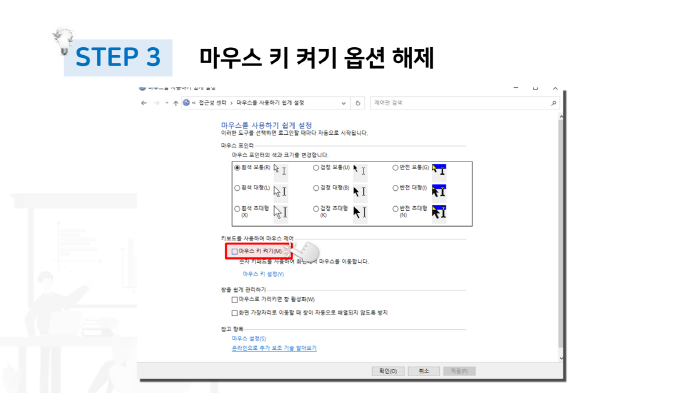
Task: Click the 적용(P) button
Action: point(459,371)
